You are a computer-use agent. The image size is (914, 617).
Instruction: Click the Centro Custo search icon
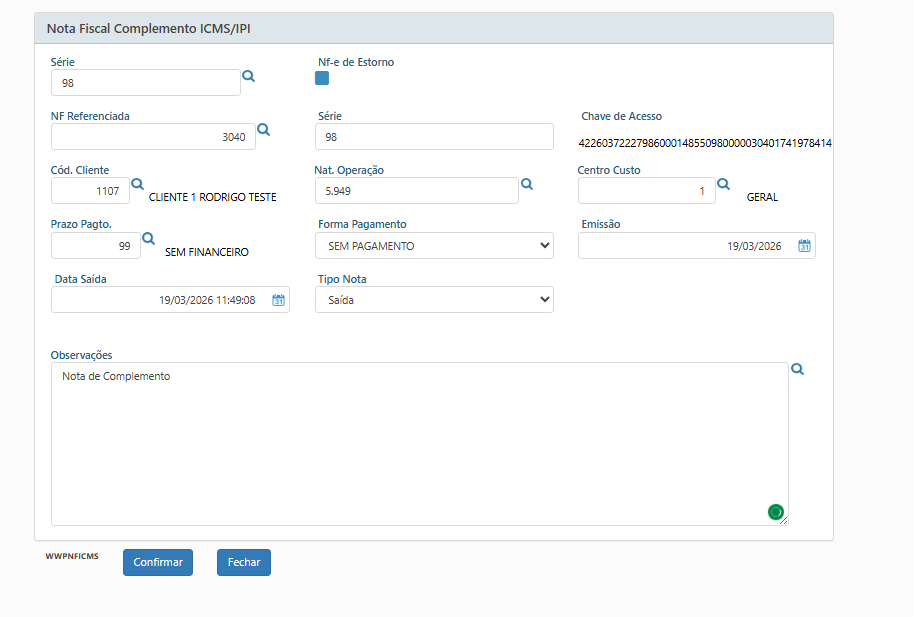pyautogui.click(x=724, y=184)
